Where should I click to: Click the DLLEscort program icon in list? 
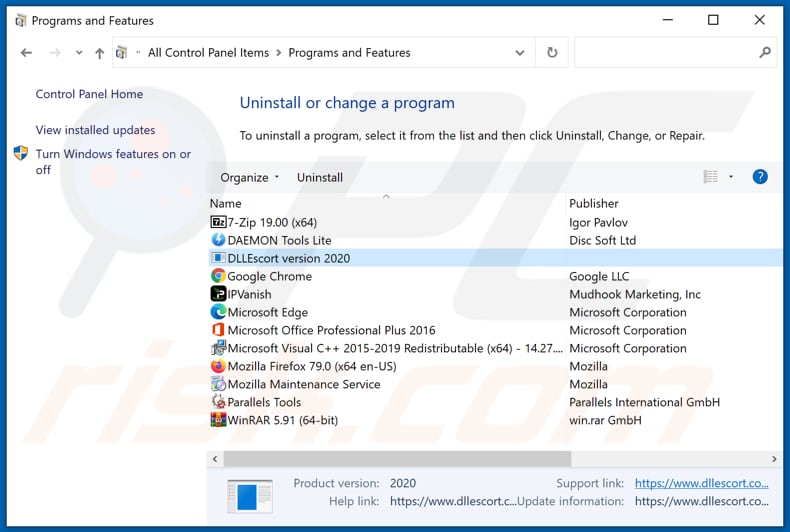[218, 258]
